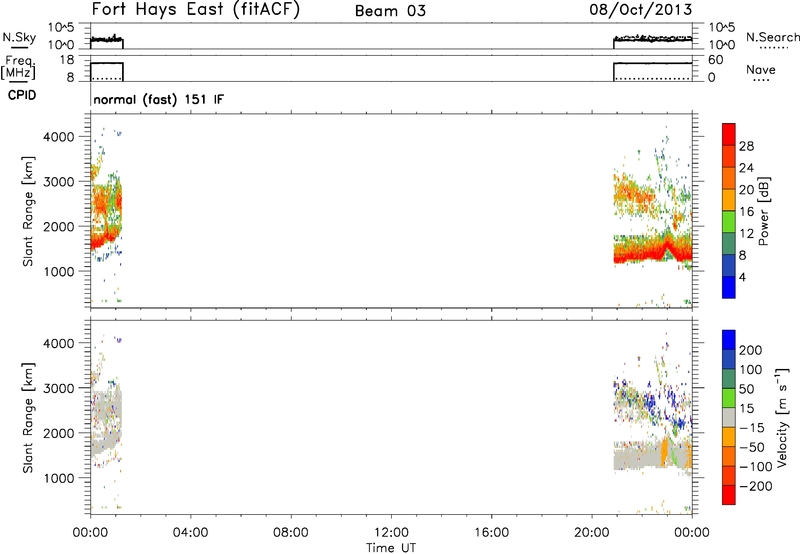Click the "4" label on Power color bar
This screenshot has width=800, height=554.
pyautogui.click(x=743, y=277)
